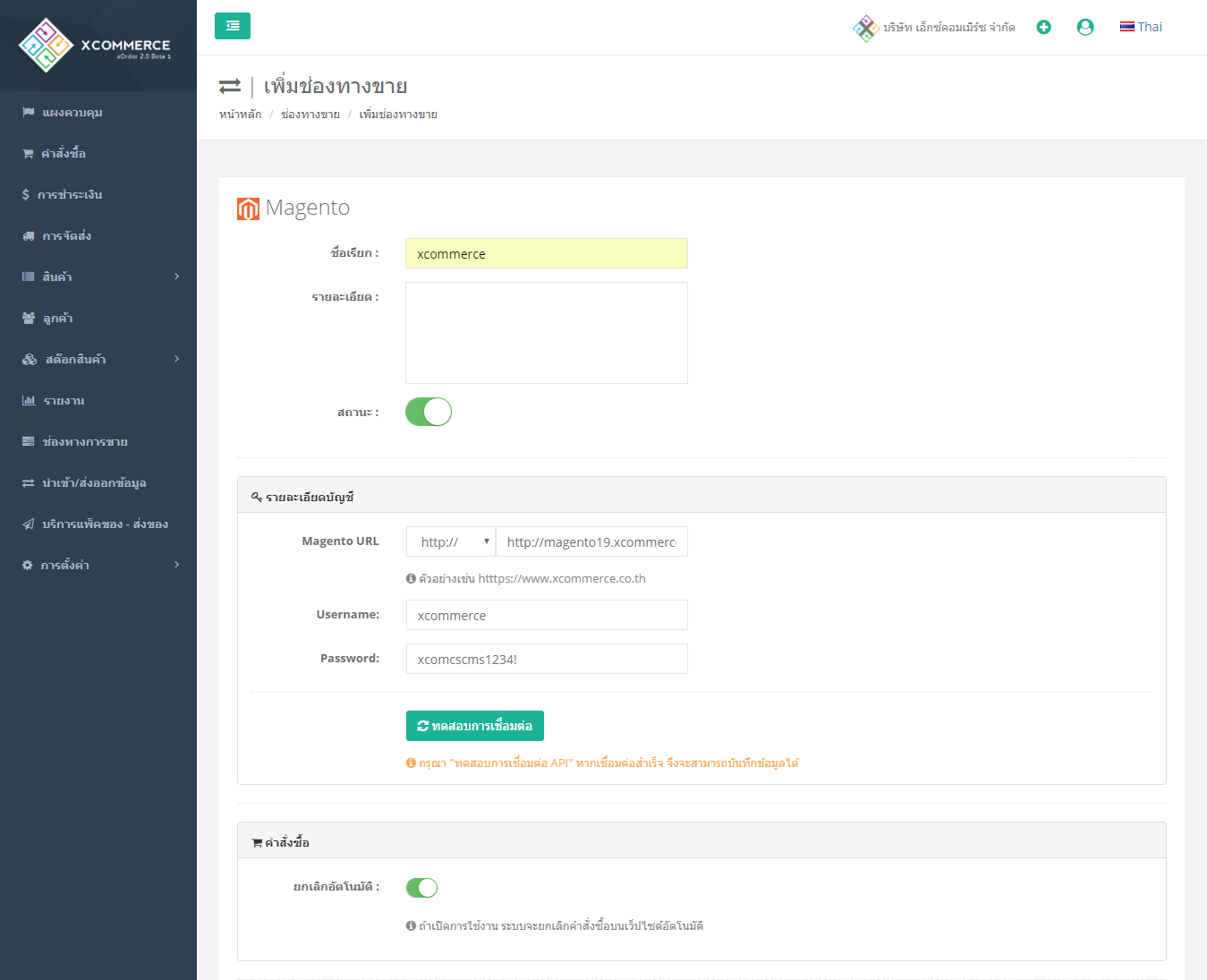Click the green plus add icon in header

point(1043,27)
